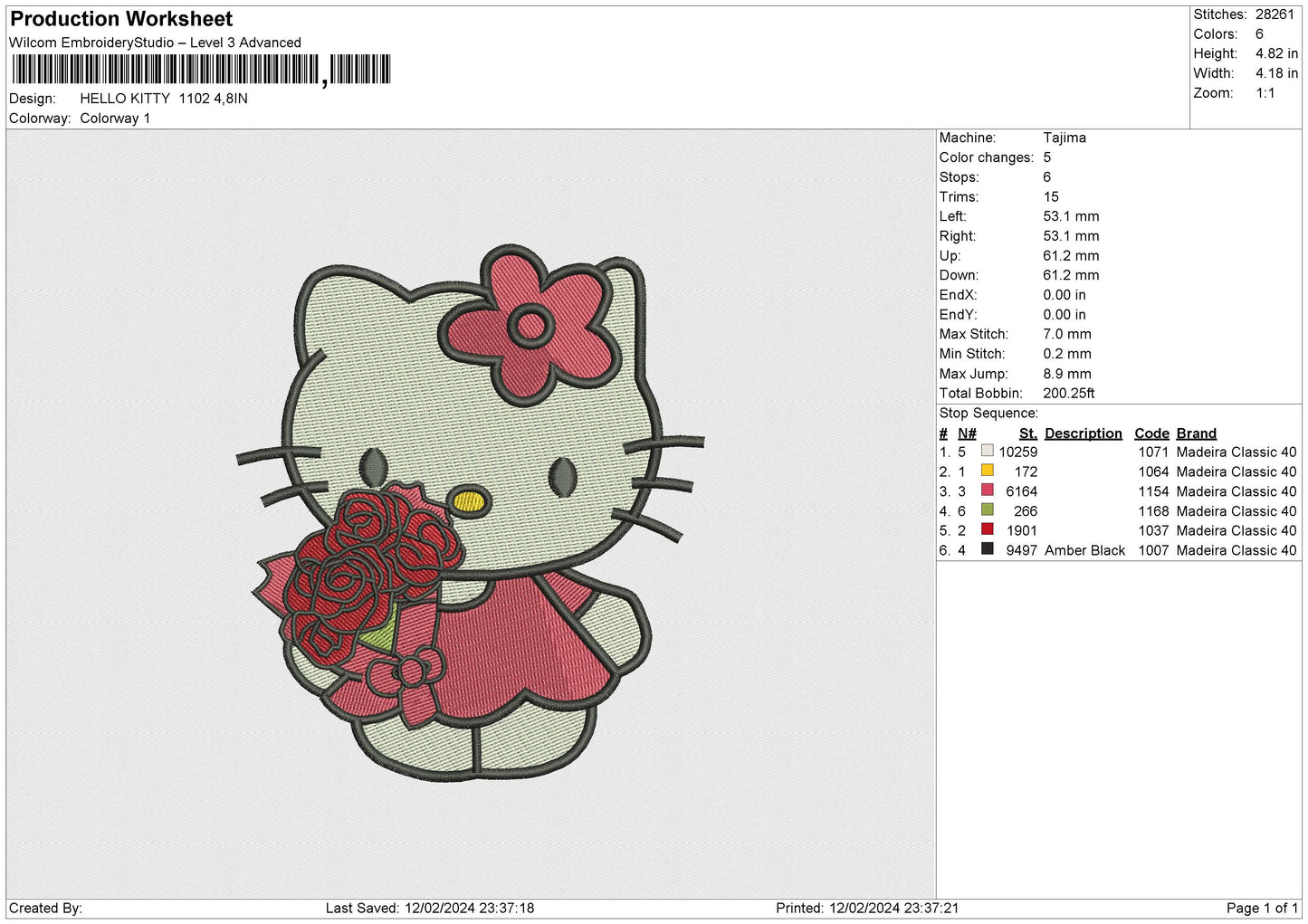
Task: Click the 'Description' column header
Action: click(x=1084, y=433)
